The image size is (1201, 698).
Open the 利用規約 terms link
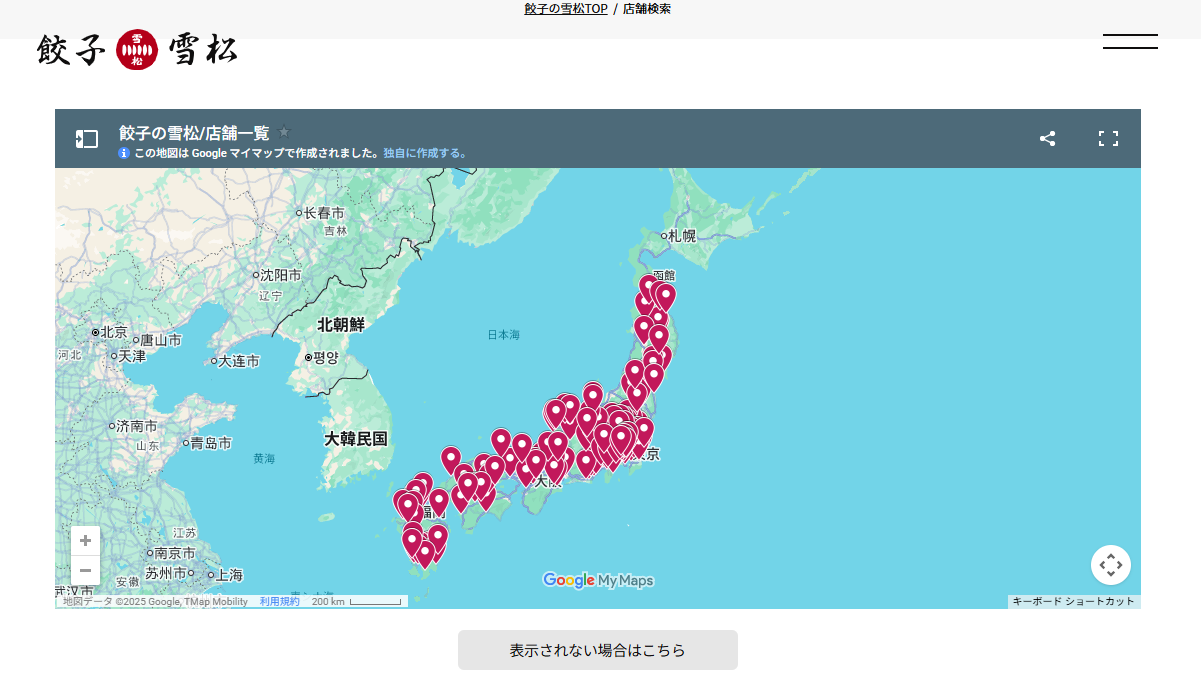[279, 602]
